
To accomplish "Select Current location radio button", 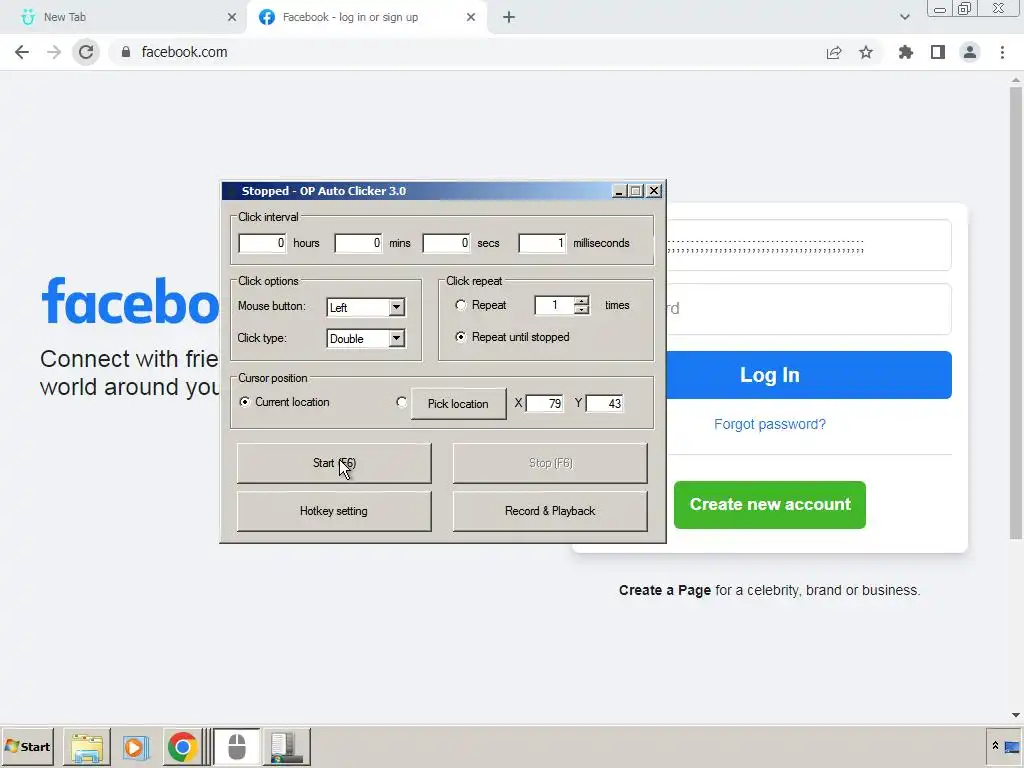I will pyautogui.click(x=245, y=402).
